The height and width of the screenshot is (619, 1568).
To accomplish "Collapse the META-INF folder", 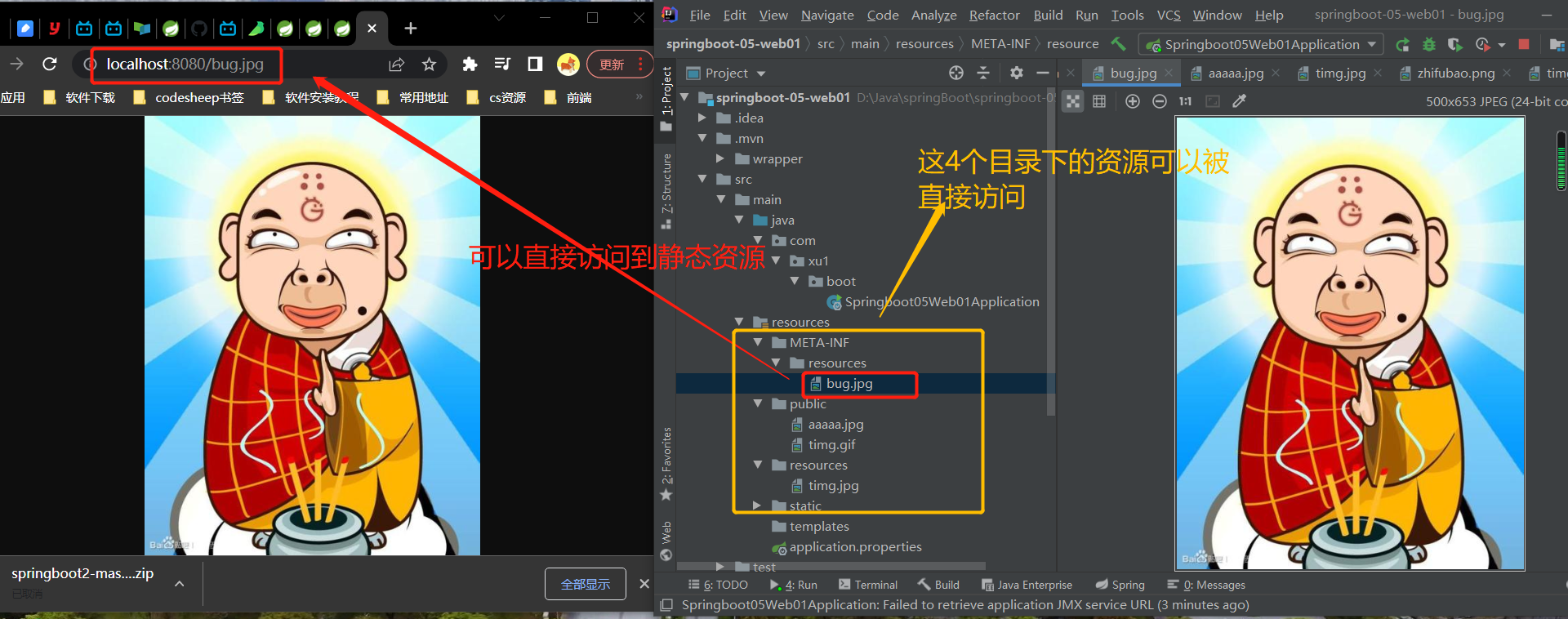I will coord(758,342).
